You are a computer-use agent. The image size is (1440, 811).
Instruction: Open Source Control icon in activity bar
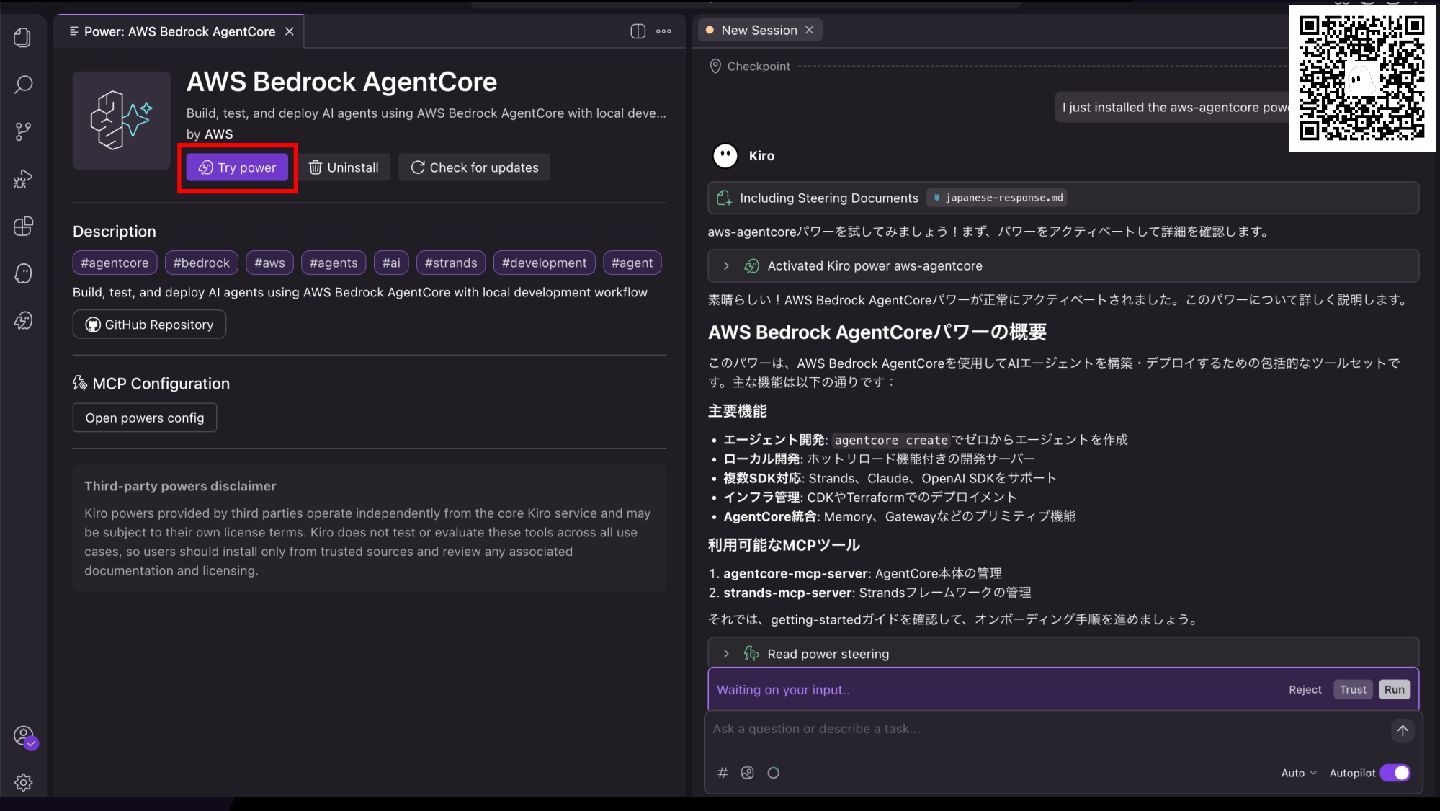point(23,132)
